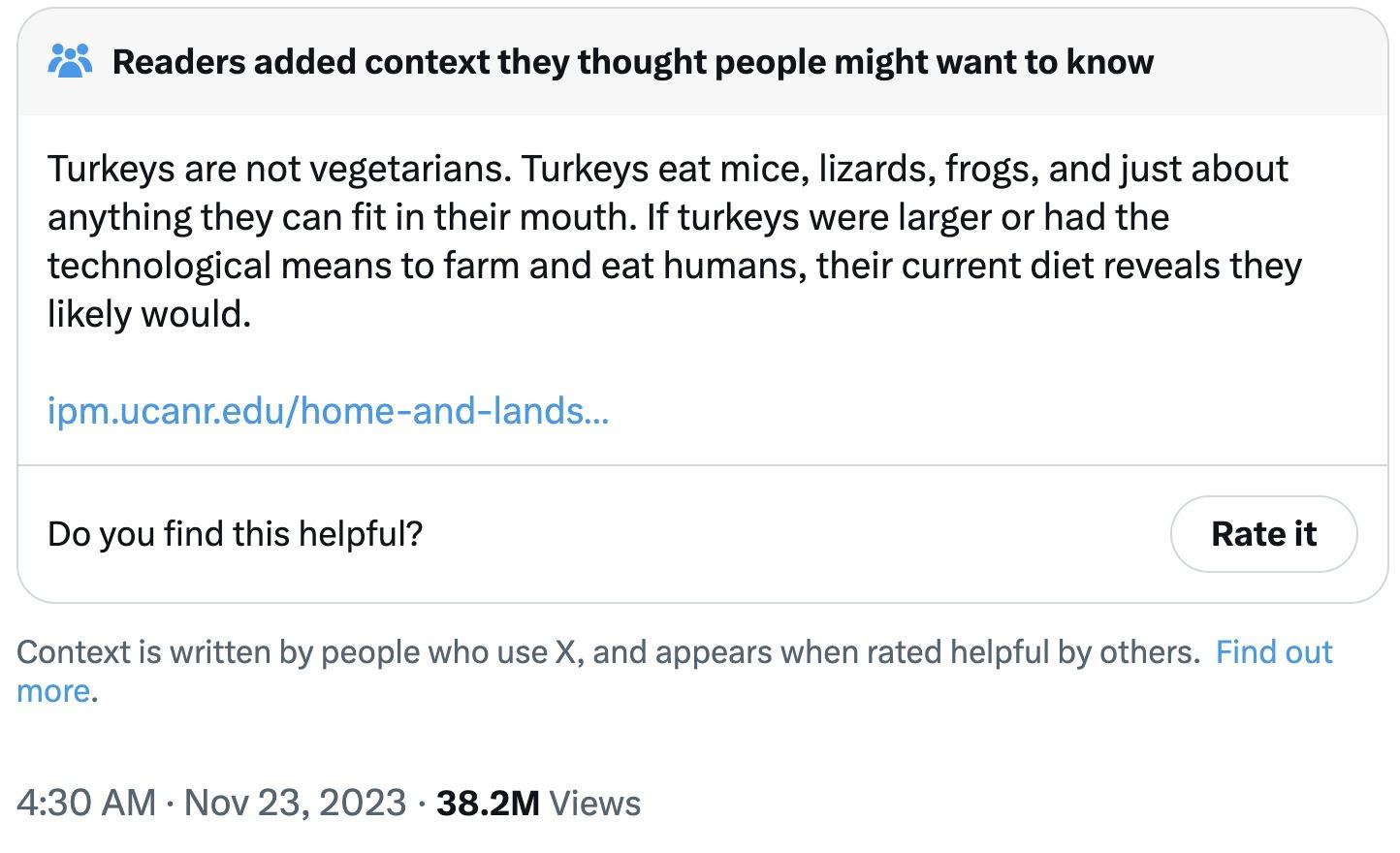The width and height of the screenshot is (1400, 853).
Task: Click the Turkeys are not vegetarians note body
Action: (x=669, y=240)
